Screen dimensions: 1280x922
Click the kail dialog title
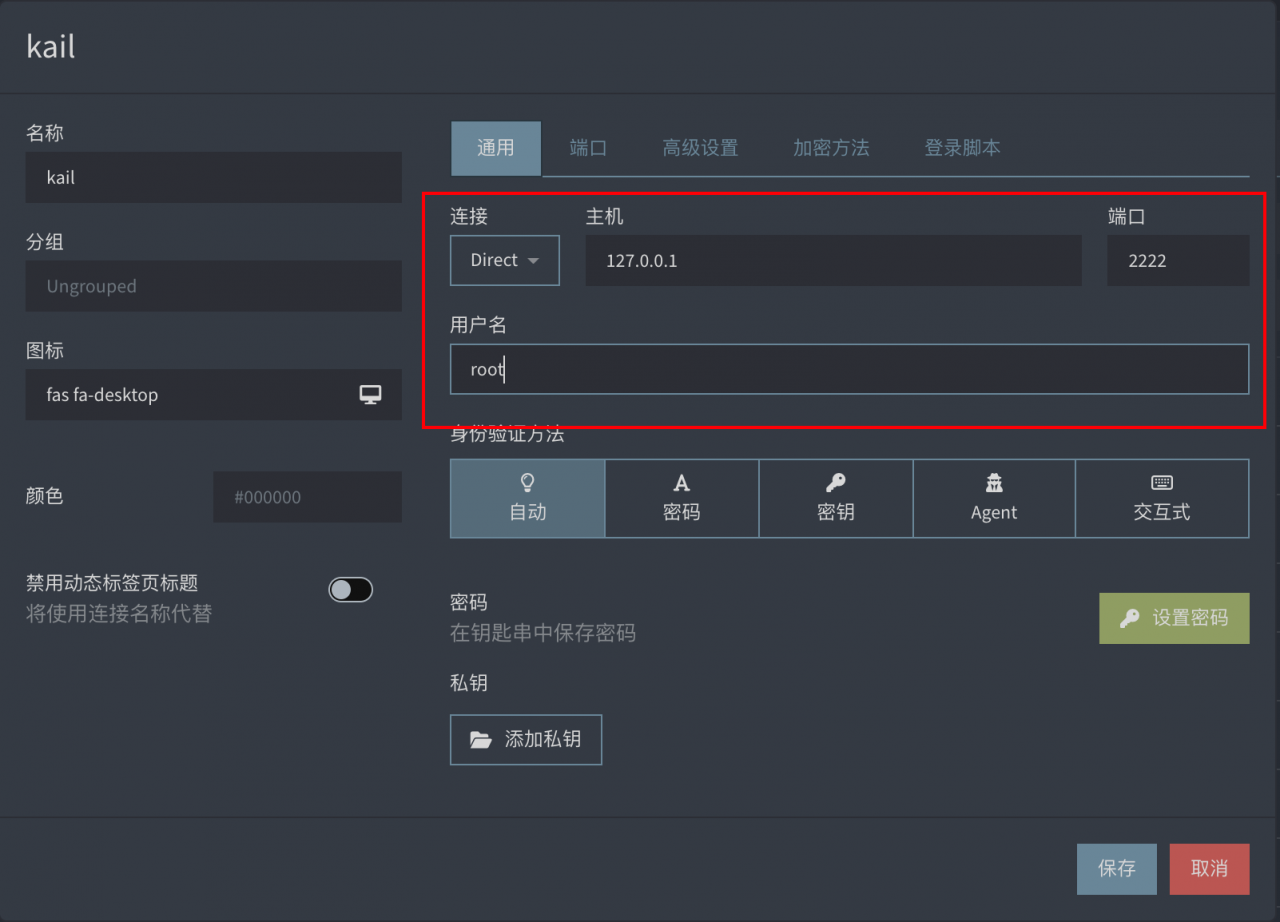coord(51,47)
